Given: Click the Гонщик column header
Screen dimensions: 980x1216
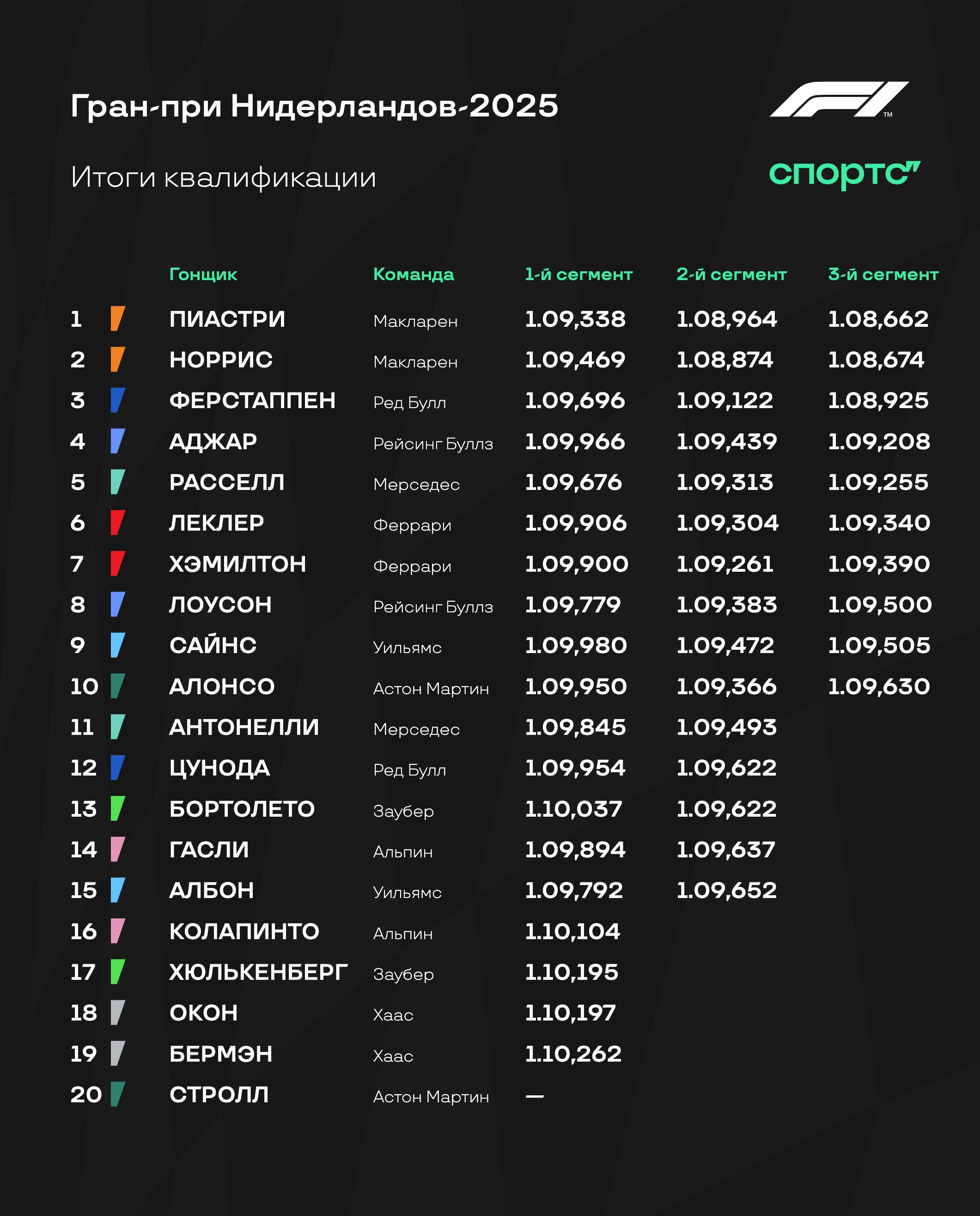Looking at the screenshot, I should (x=203, y=275).
